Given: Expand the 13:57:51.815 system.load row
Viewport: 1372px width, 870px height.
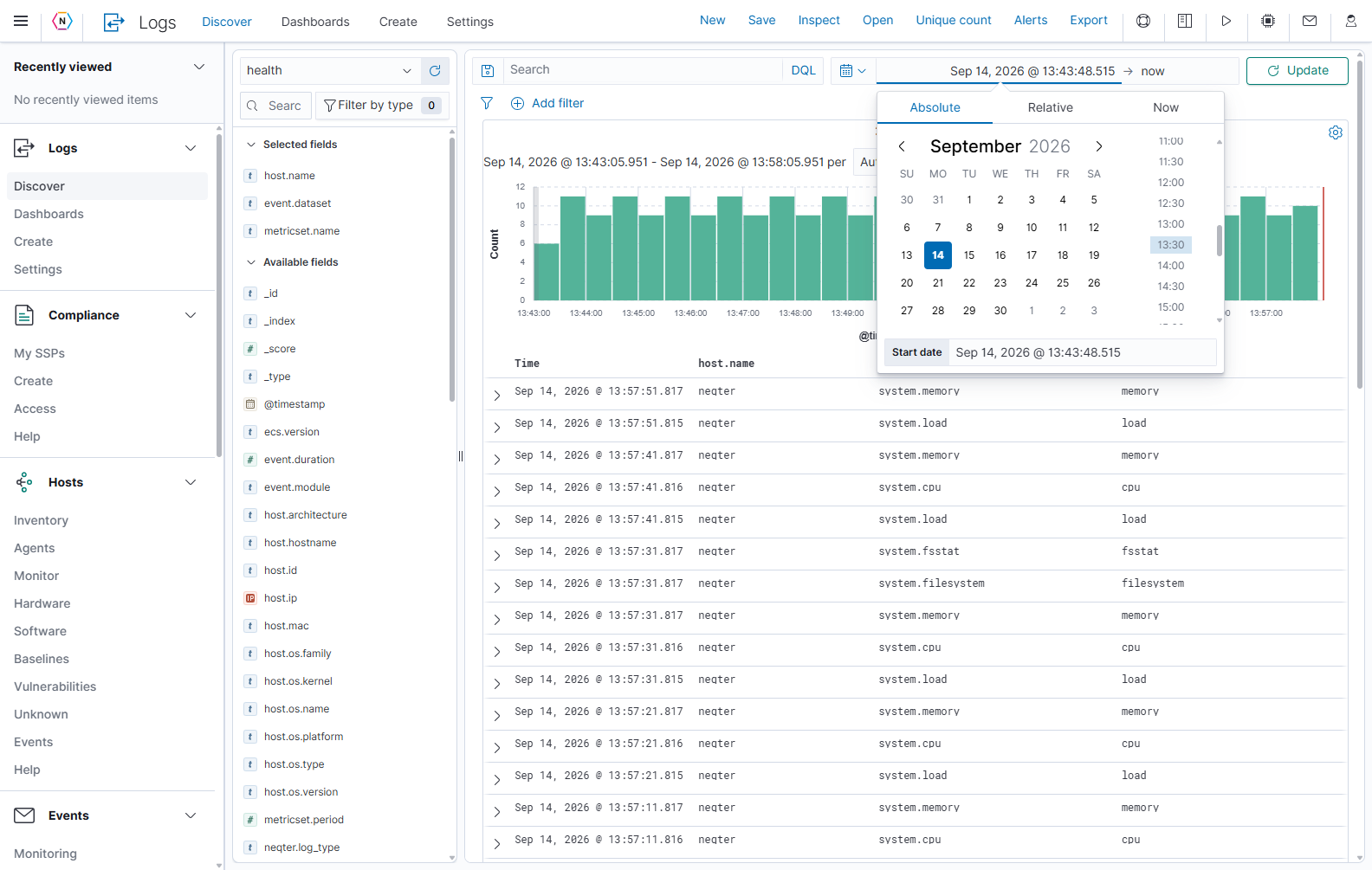Looking at the screenshot, I should click(x=497, y=427).
